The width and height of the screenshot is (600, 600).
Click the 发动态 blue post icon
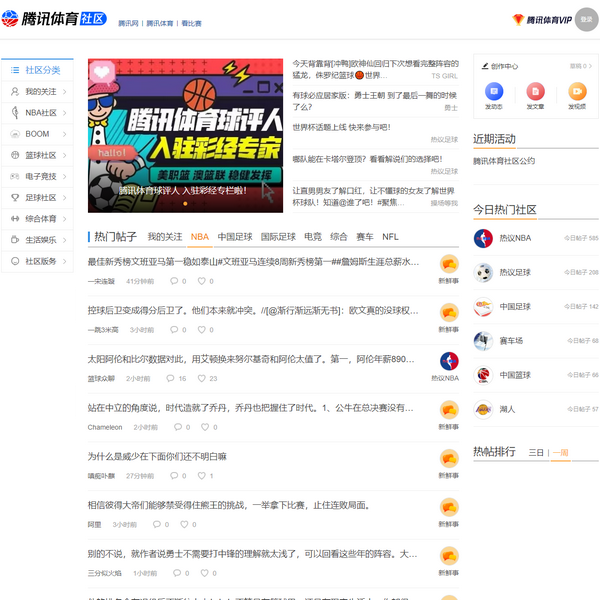[493, 91]
